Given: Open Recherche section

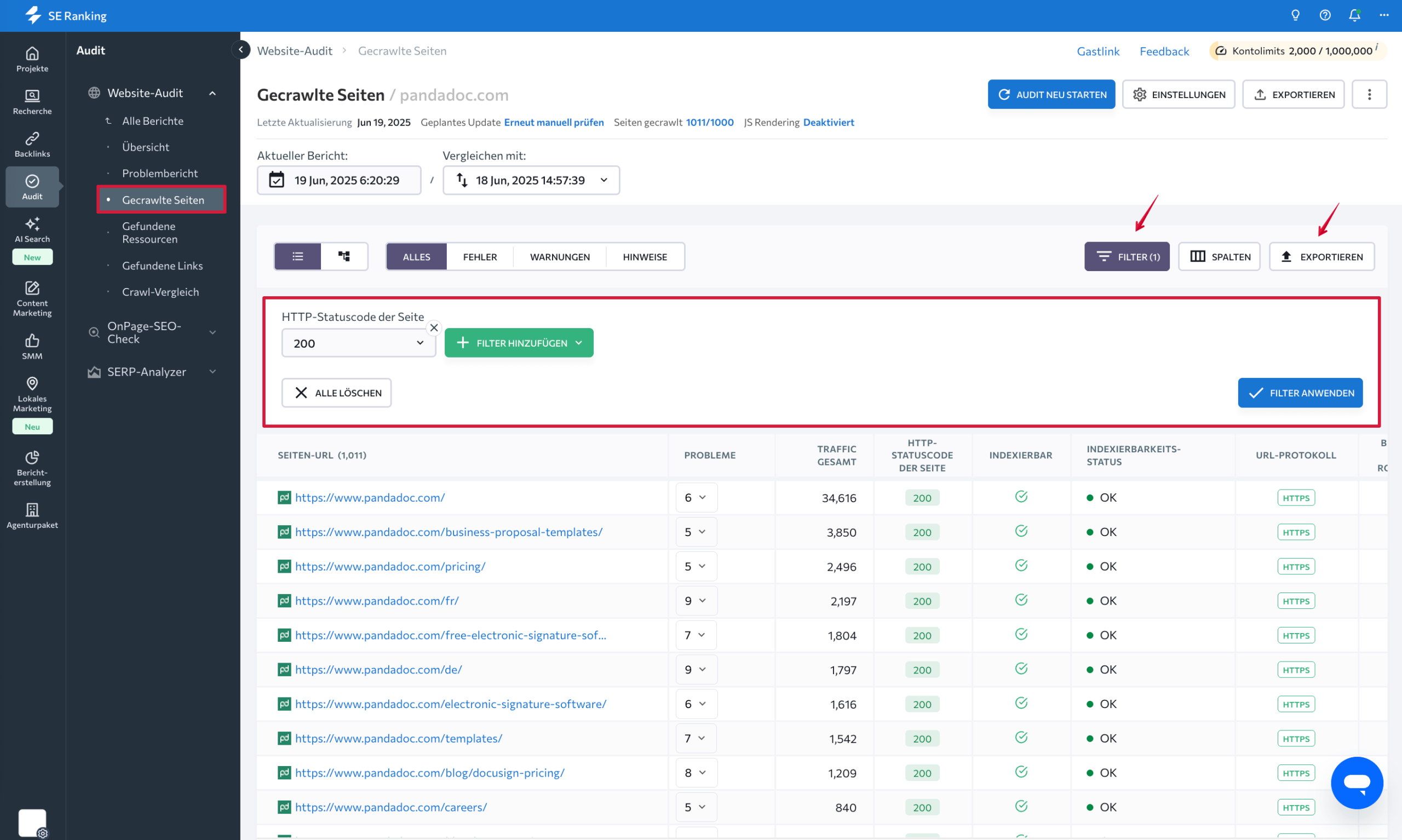Looking at the screenshot, I should [32, 102].
